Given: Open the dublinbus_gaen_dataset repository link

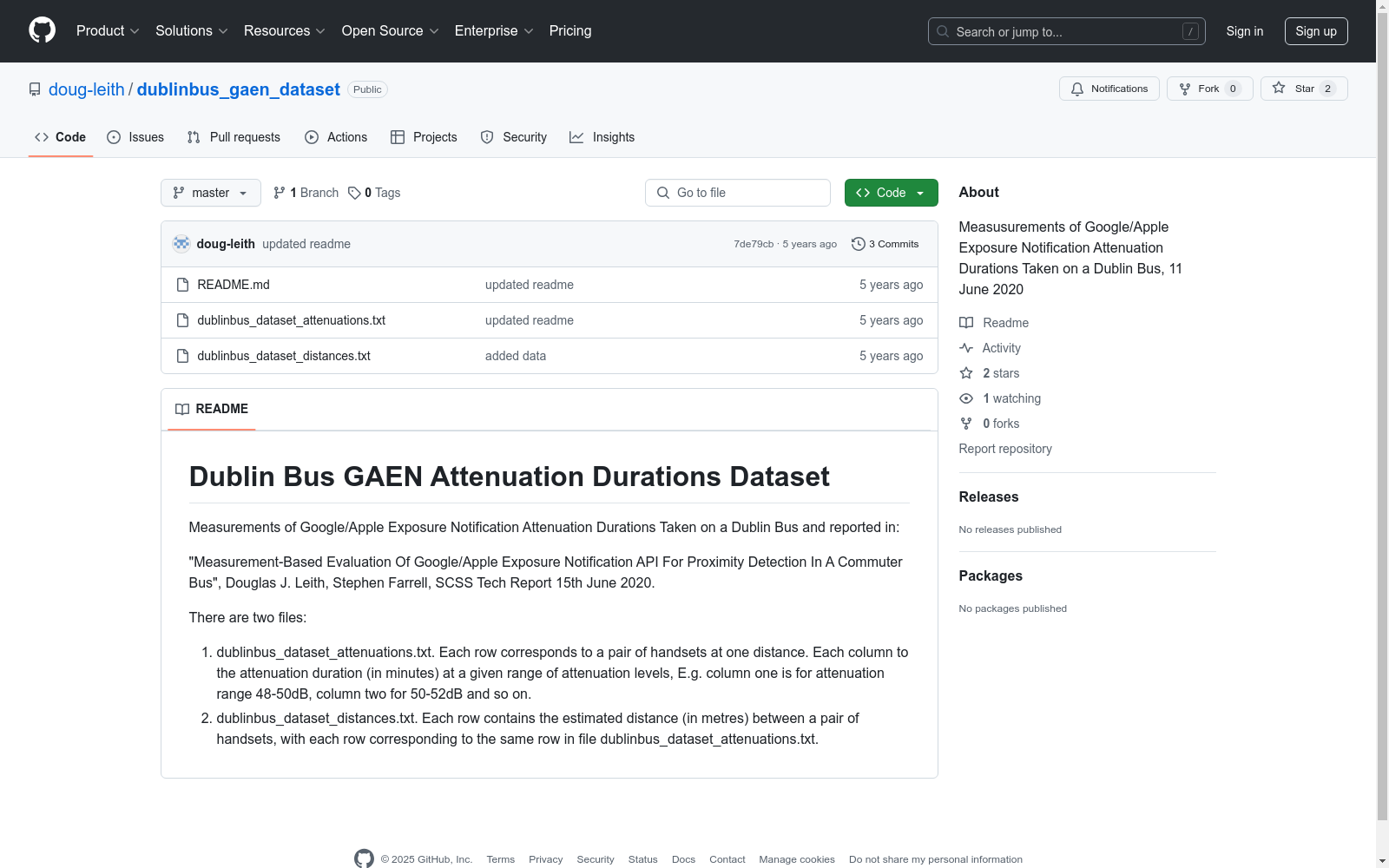Looking at the screenshot, I should (239, 89).
